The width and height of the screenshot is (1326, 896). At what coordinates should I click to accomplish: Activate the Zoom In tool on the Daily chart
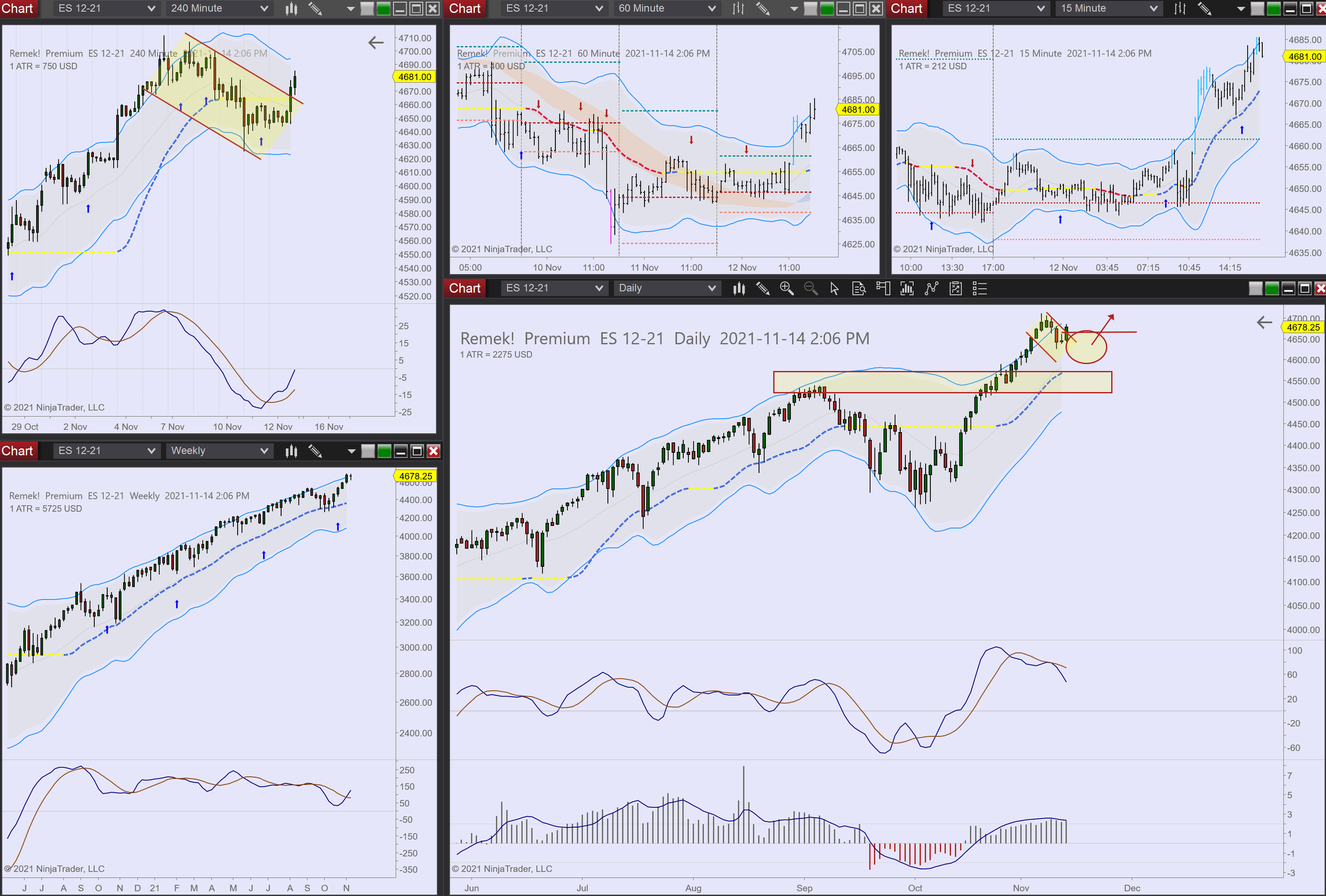tap(788, 288)
